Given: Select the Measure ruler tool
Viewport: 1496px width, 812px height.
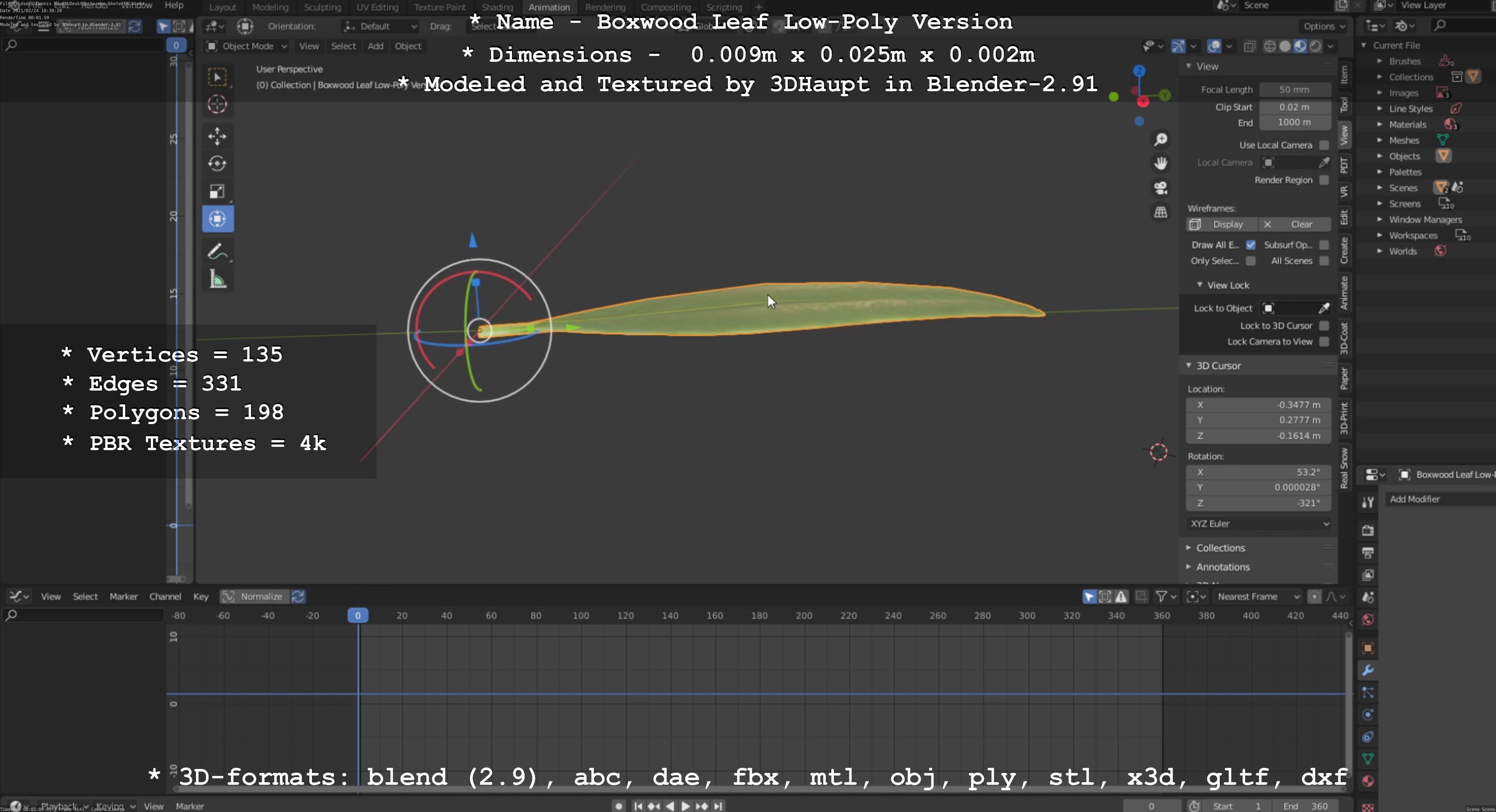Looking at the screenshot, I should coord(217,280).
